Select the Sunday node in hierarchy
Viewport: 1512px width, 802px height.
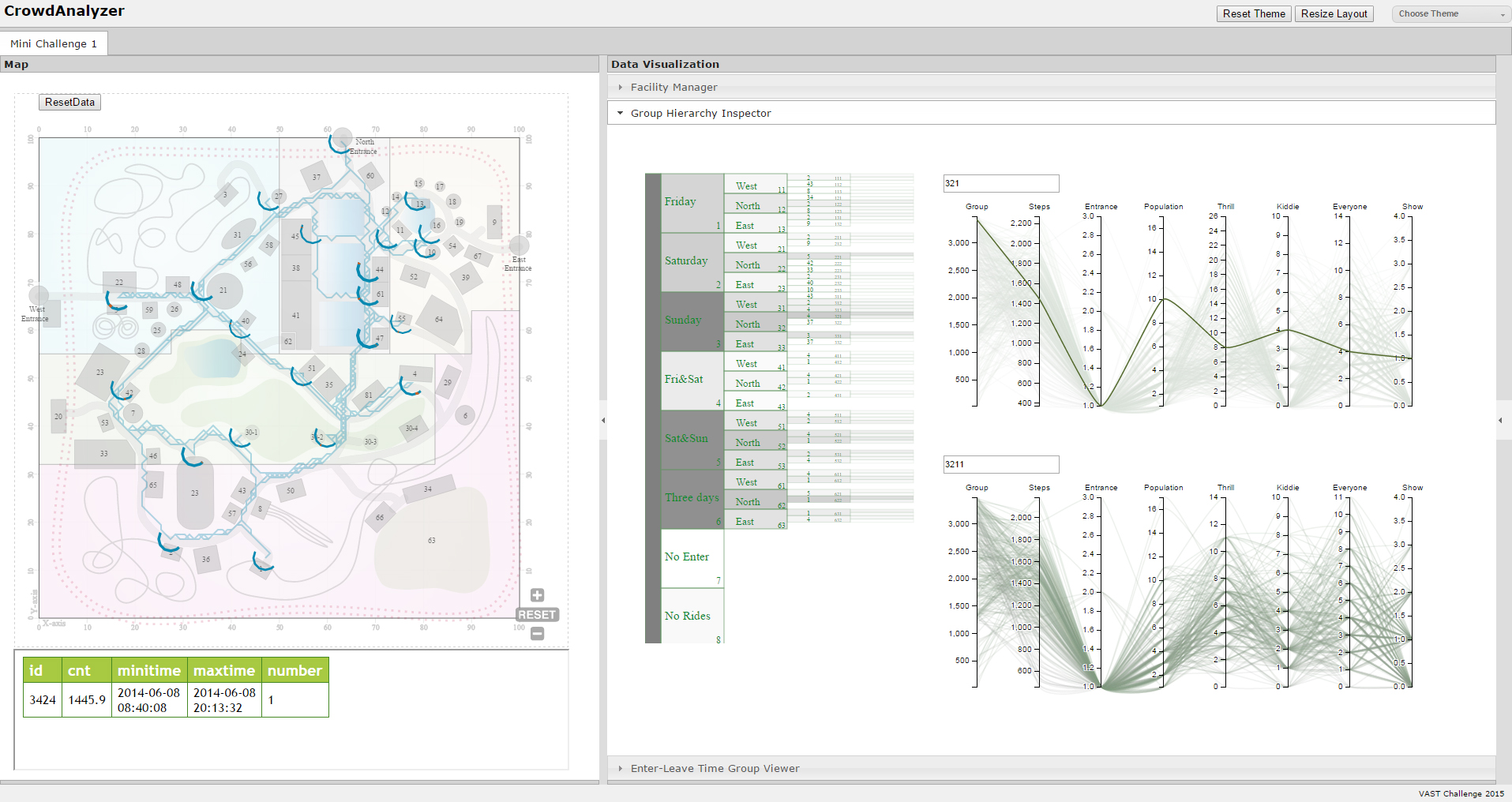(x=692, y=321)
